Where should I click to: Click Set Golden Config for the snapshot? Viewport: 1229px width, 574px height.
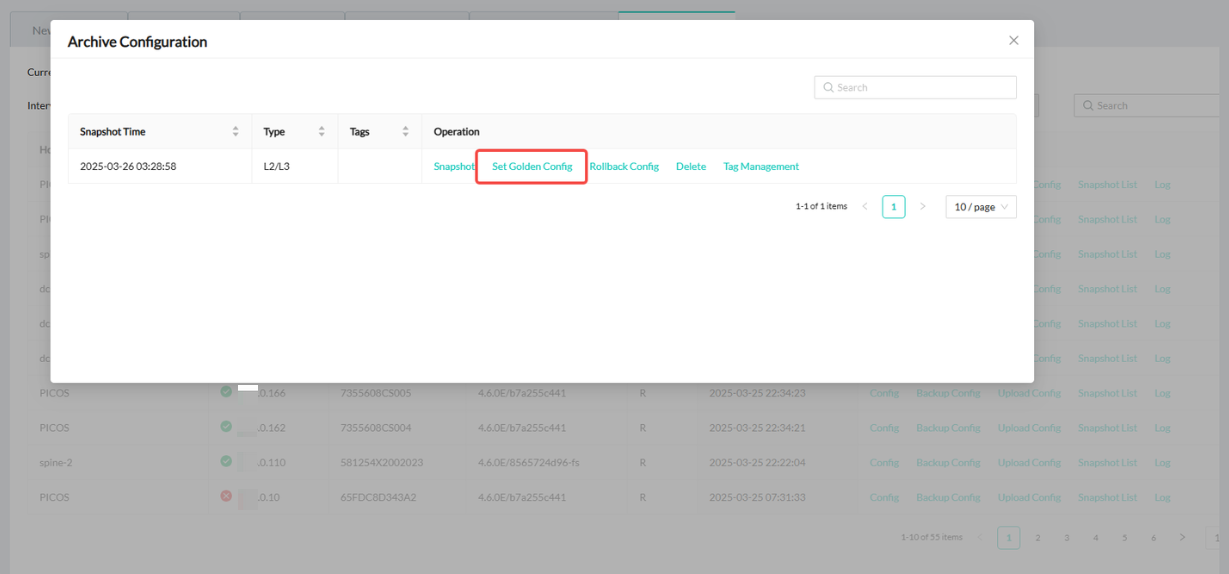tap(532, 167)
